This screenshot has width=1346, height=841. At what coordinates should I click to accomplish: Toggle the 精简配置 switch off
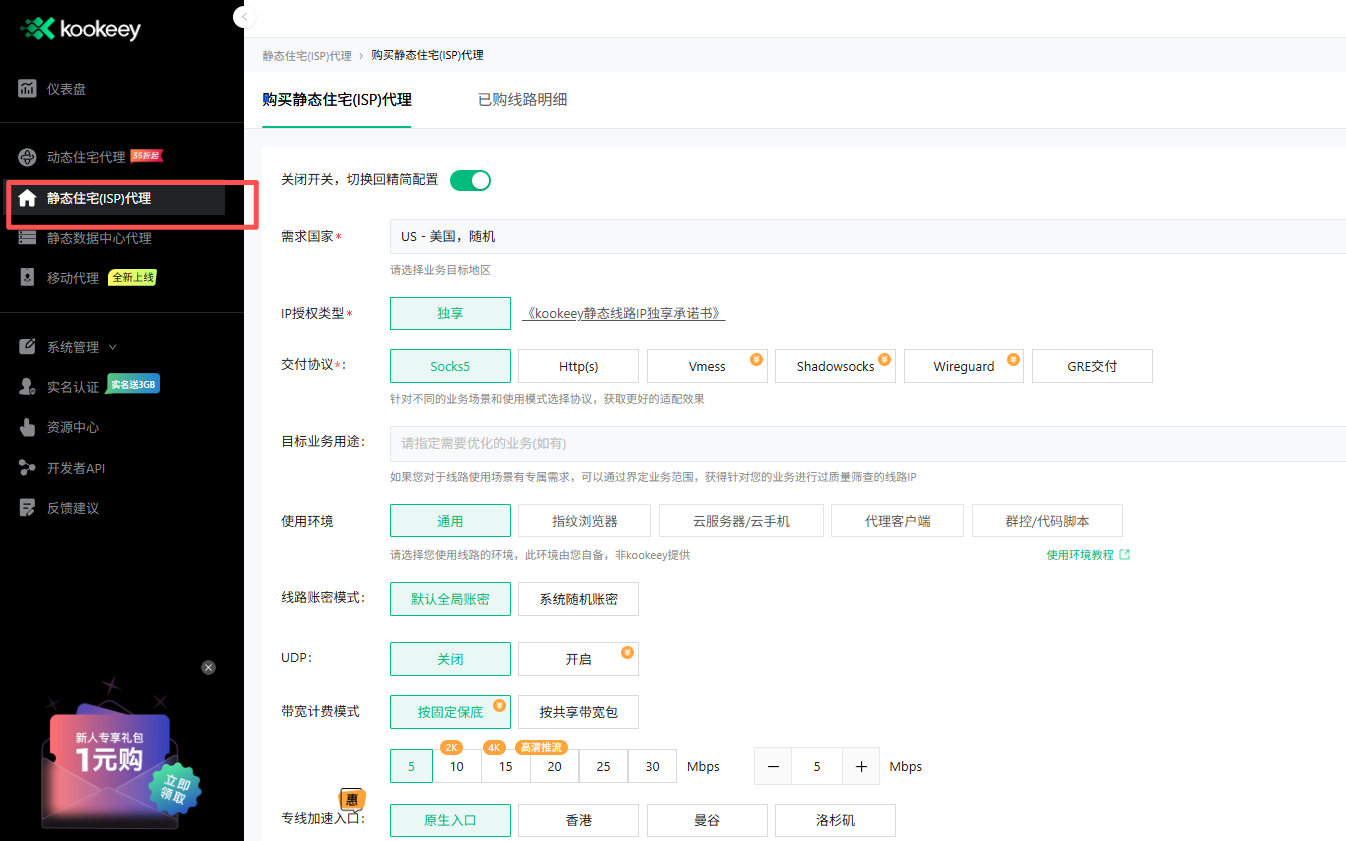(470, 180)
